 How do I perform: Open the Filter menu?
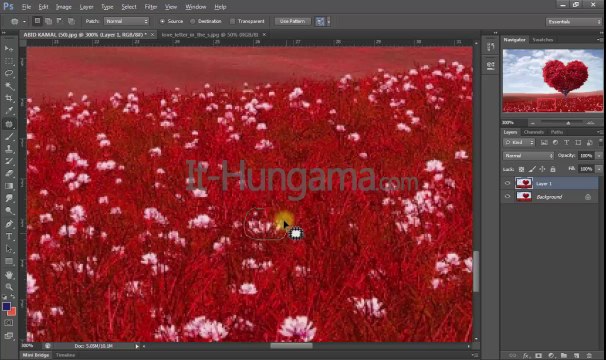[x=151, y=7]
